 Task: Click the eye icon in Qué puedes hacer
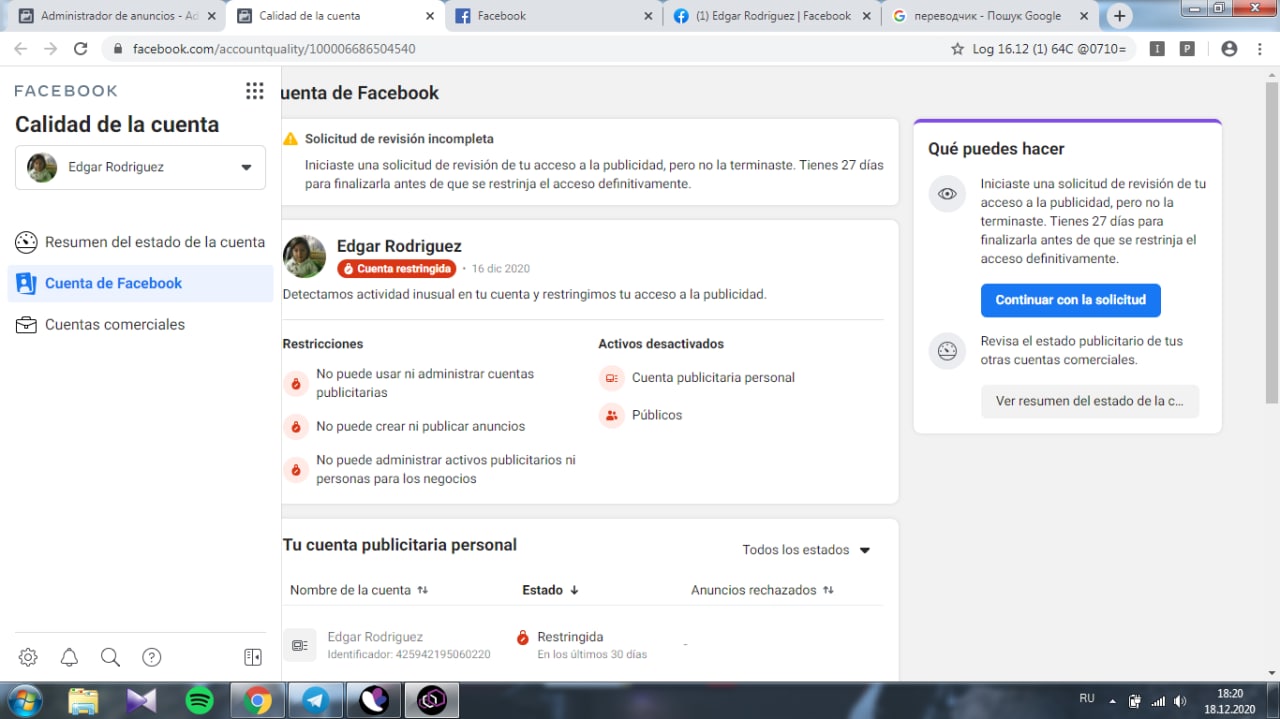click(x=947, y=193)
